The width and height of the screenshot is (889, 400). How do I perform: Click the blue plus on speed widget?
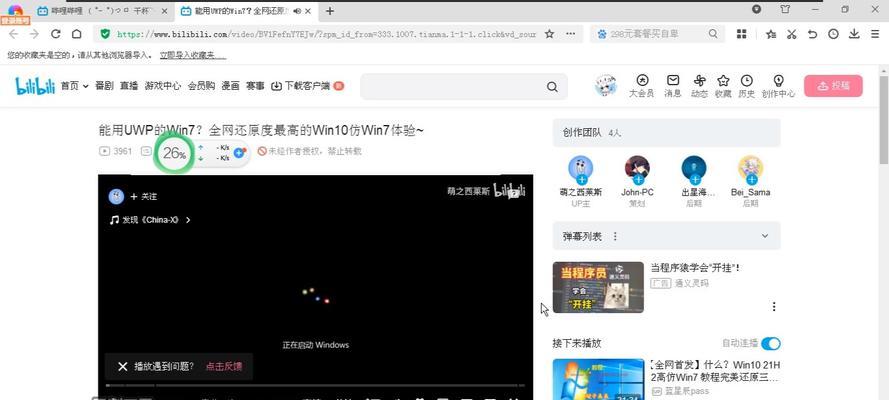tap(239, 152)
